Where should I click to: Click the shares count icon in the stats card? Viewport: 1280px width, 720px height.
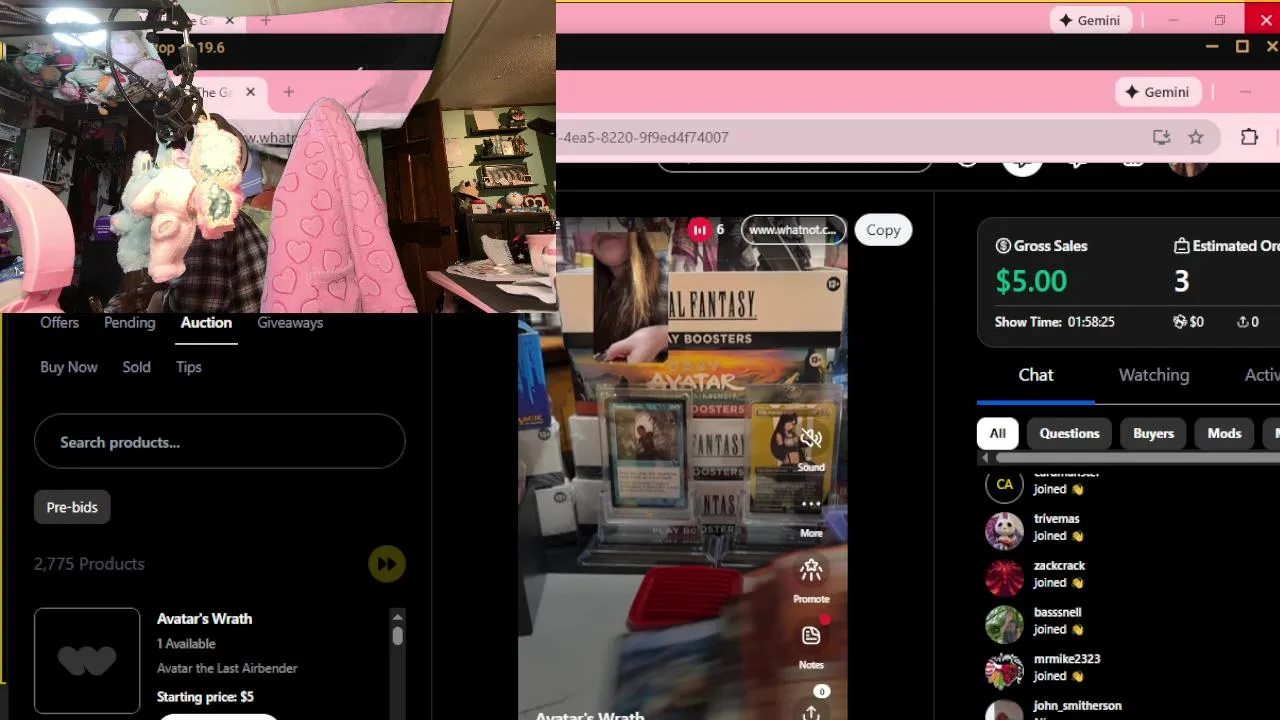[x=1243, y=322]
